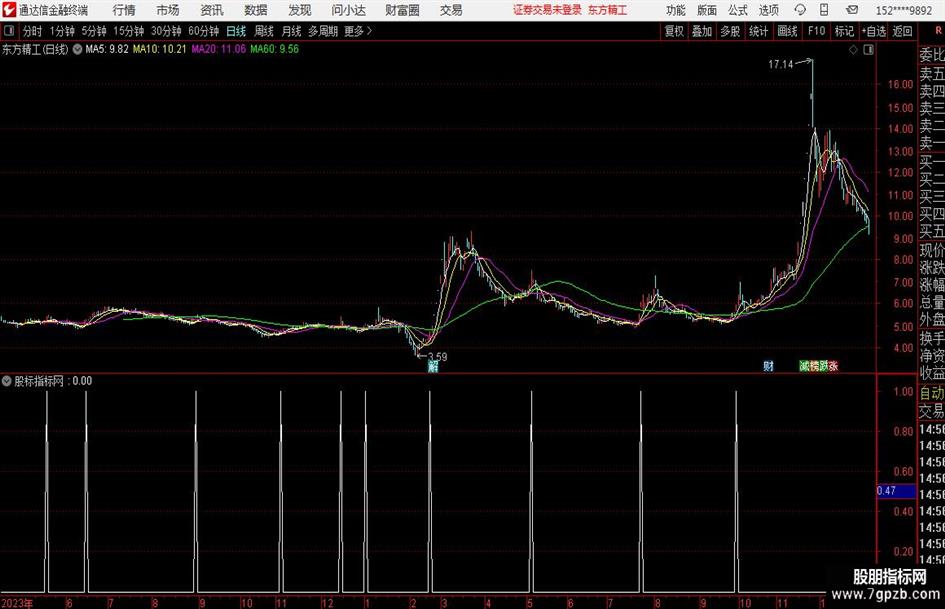Click the 标记 mark button
The height and width of the screenshot is (609, 945).
point(844,31)
